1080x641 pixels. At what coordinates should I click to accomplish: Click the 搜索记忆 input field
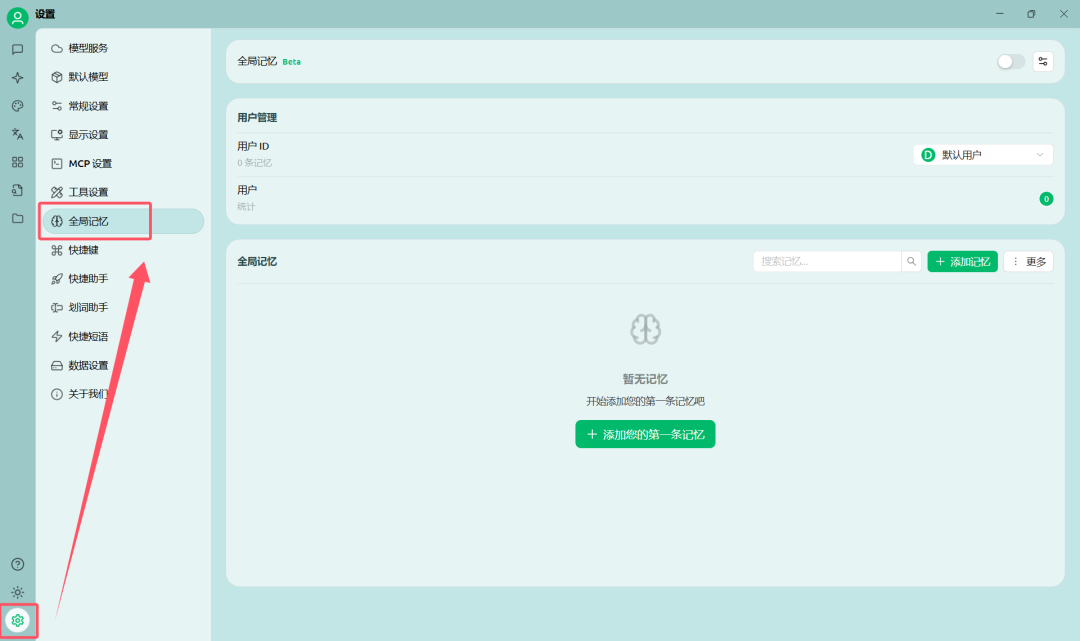pyautogui.click(x=827, y=262)
